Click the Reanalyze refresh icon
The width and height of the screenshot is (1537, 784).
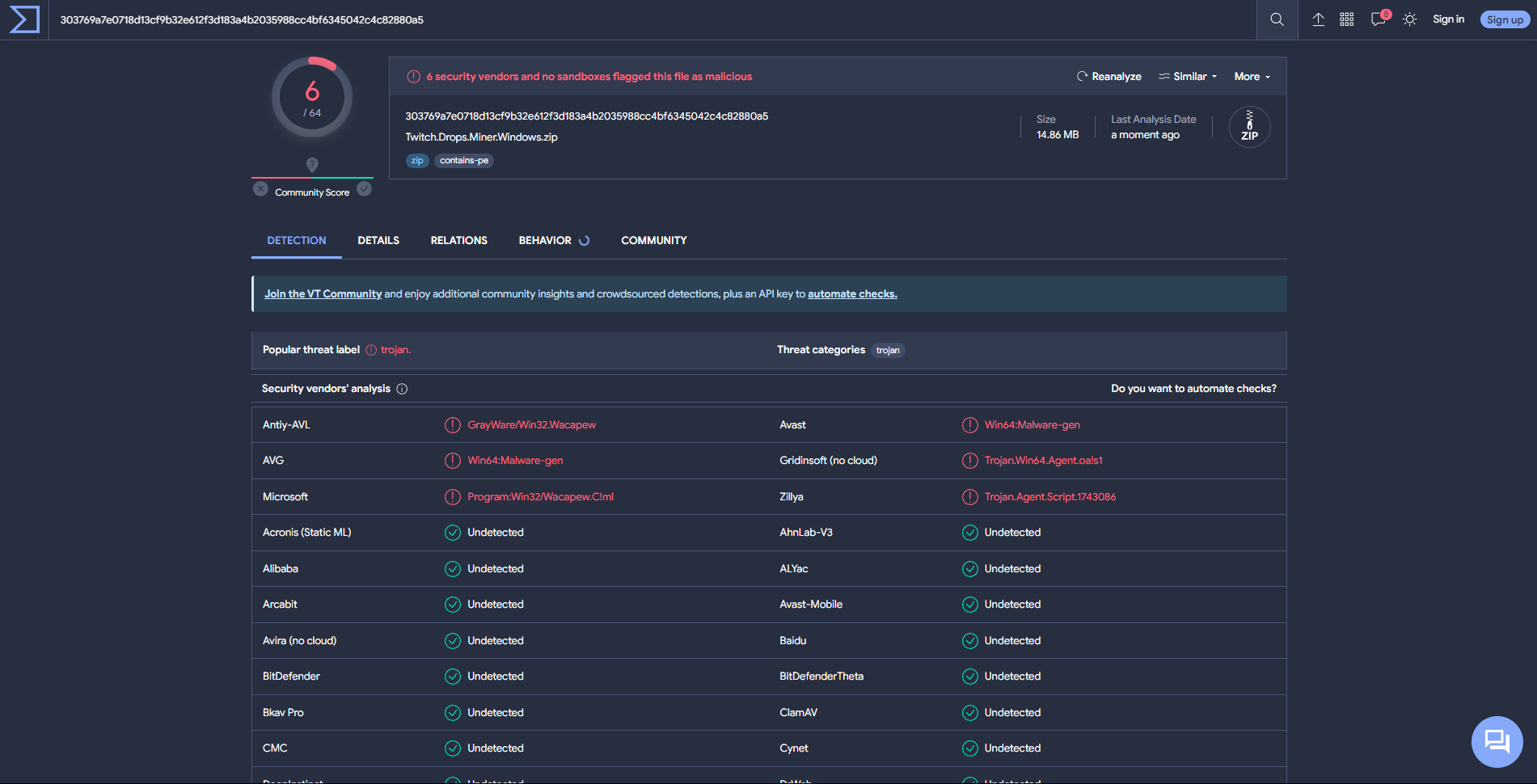tap(1082, 76)
